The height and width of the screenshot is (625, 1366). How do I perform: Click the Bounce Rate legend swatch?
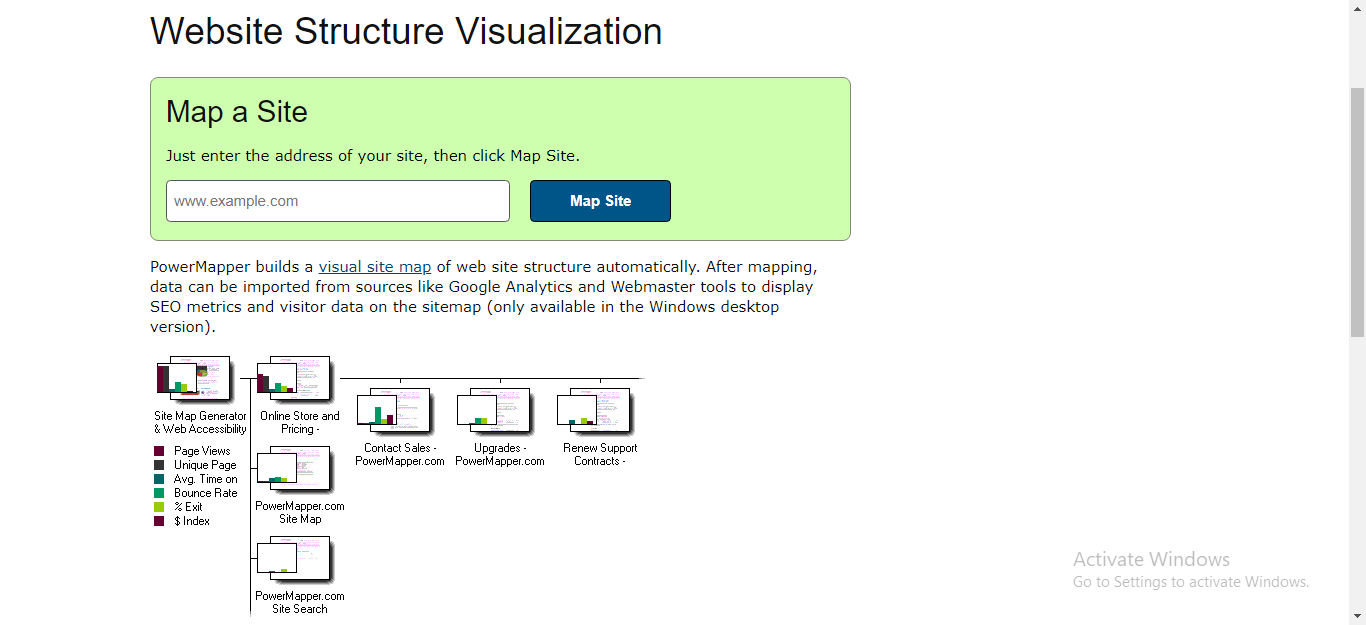coord(160,492)
